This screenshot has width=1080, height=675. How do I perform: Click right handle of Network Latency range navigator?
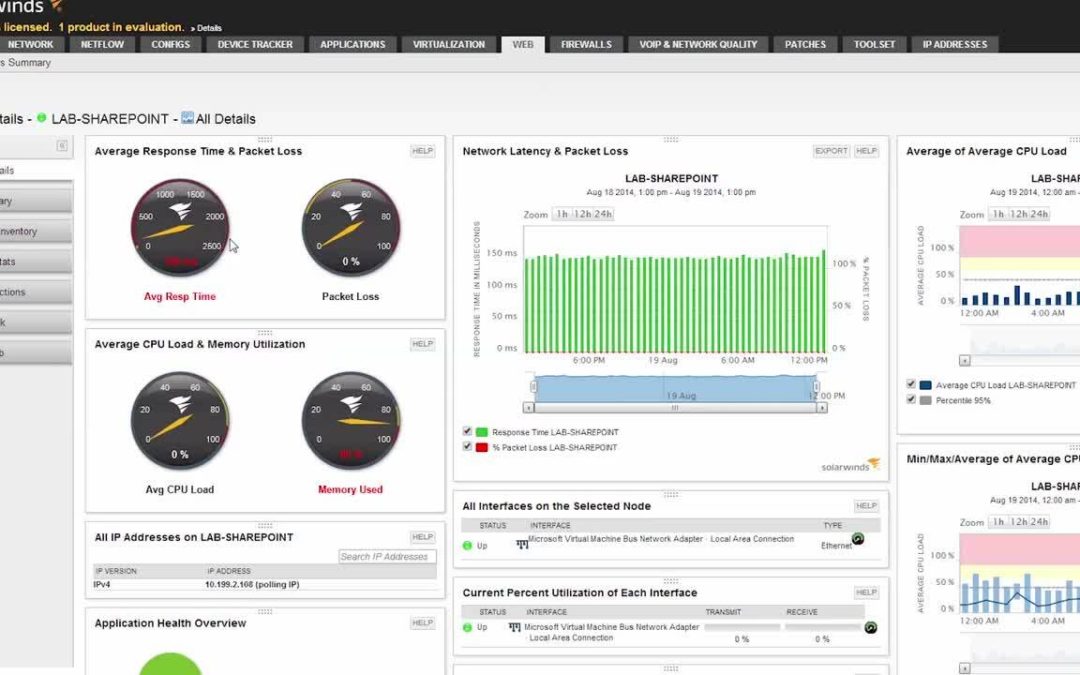click(x=817, y=387)
